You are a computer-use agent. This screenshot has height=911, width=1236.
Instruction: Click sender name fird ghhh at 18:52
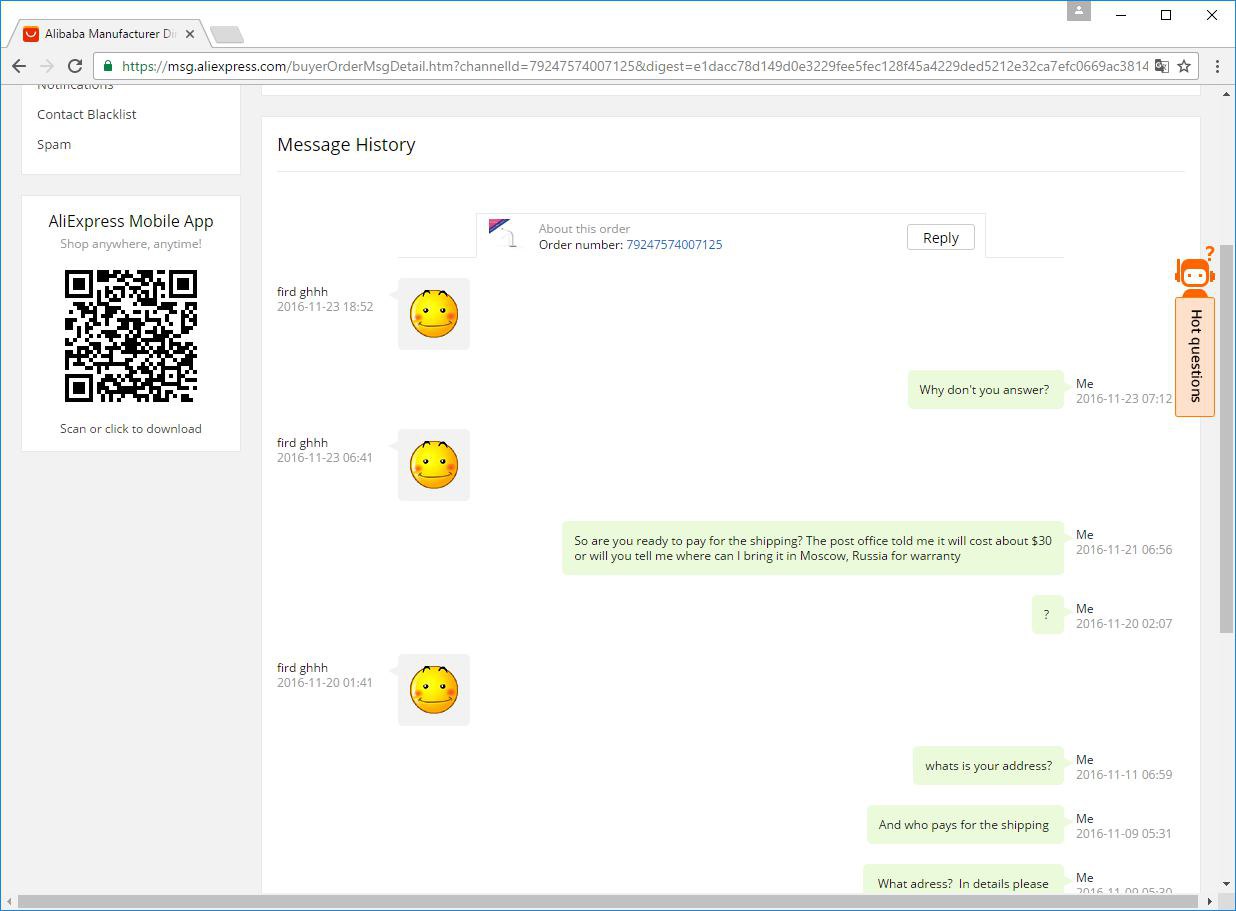pyautogui.click(x=302, y=292)
